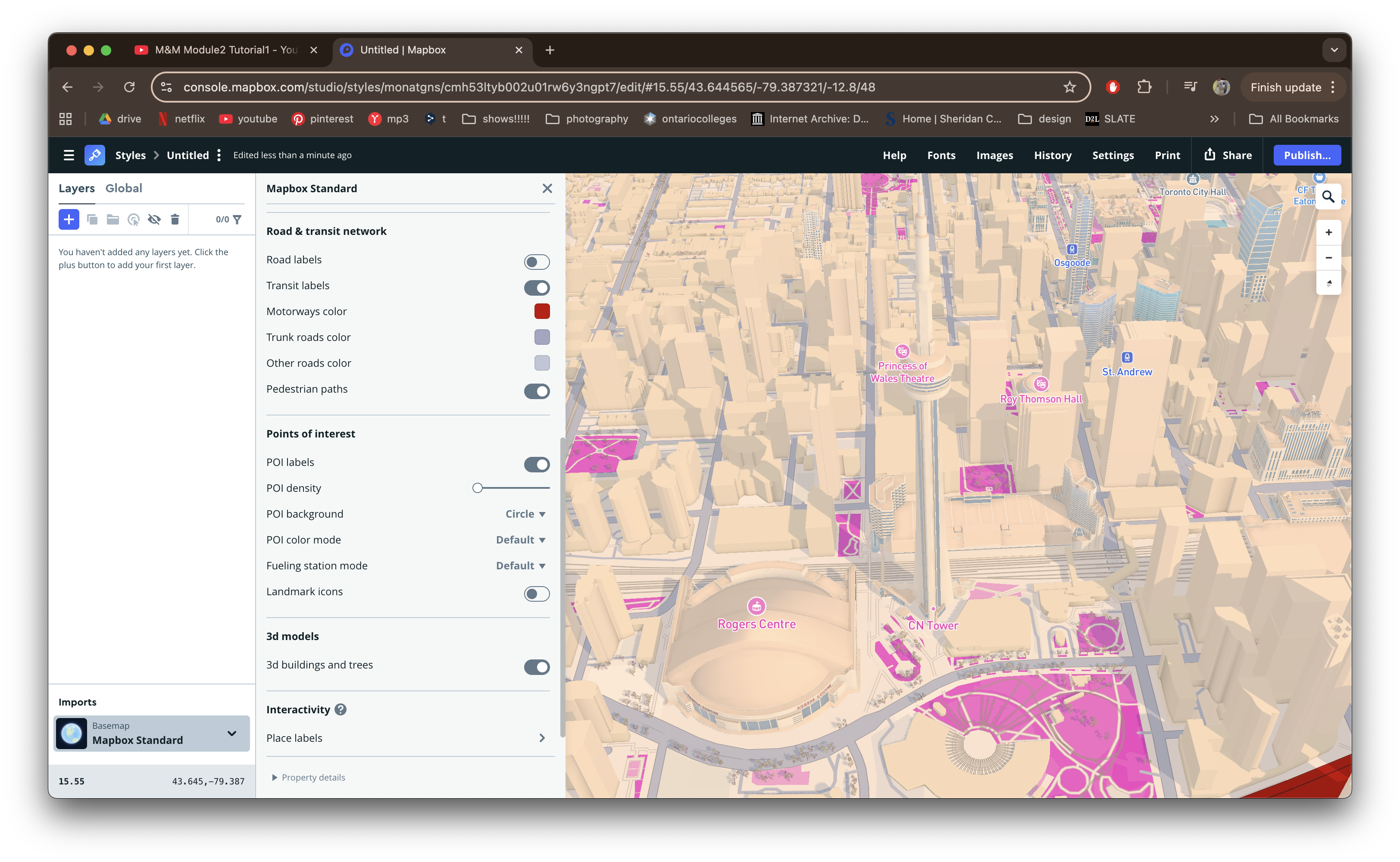Add a new layer with the plus icon
The image size is (1400, 862).
[x=69, y=219]
